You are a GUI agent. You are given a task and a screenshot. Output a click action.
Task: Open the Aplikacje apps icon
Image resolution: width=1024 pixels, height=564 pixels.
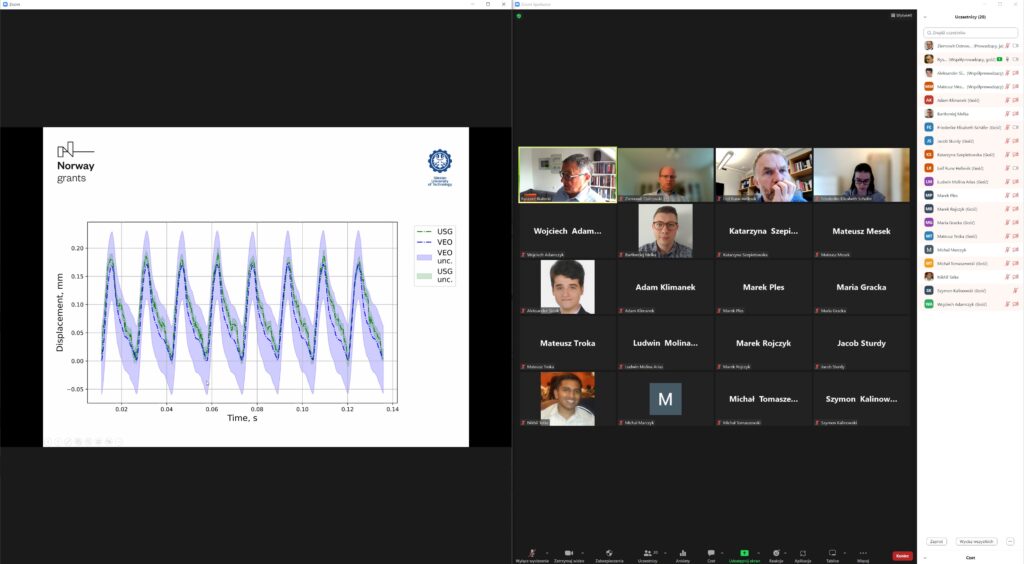pyautogui.click(x=802, y=552)
